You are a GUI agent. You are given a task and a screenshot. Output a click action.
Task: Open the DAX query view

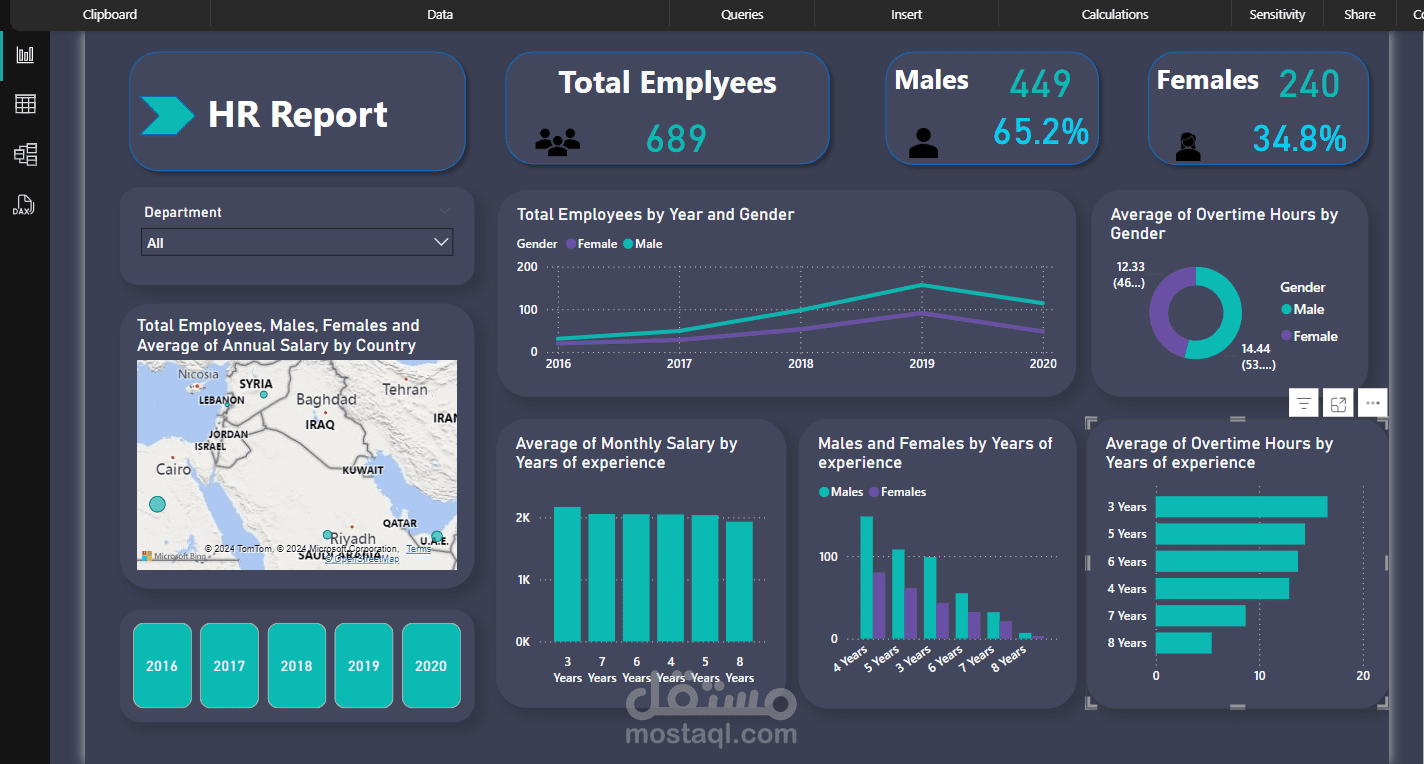pyautogui.click(x=24, y=205)
